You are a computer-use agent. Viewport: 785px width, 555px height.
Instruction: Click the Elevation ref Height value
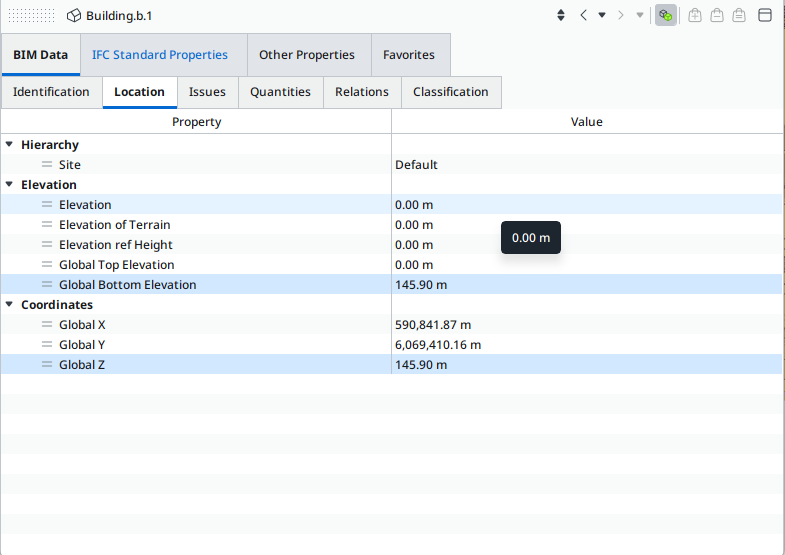414,245
